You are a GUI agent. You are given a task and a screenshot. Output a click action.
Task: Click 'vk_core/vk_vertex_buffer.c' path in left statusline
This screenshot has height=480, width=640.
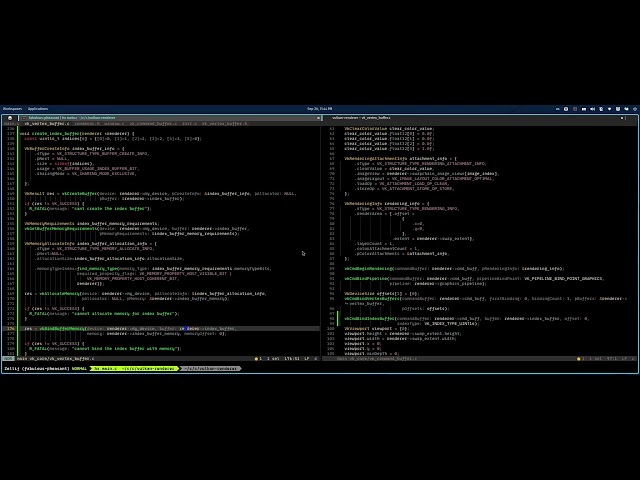tap(62, 359)
